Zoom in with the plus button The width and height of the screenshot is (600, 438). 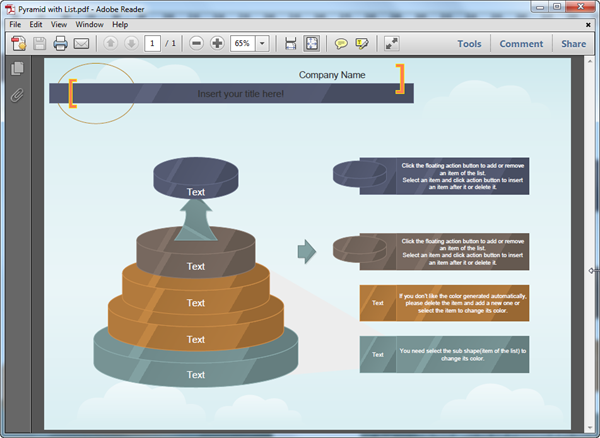[217, 44]
